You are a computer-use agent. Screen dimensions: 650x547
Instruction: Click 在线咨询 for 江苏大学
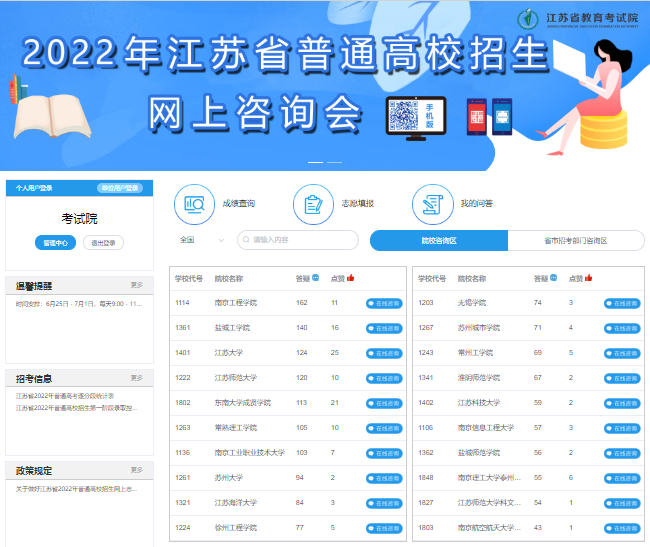pyautogui.click(x=384, y=353)
